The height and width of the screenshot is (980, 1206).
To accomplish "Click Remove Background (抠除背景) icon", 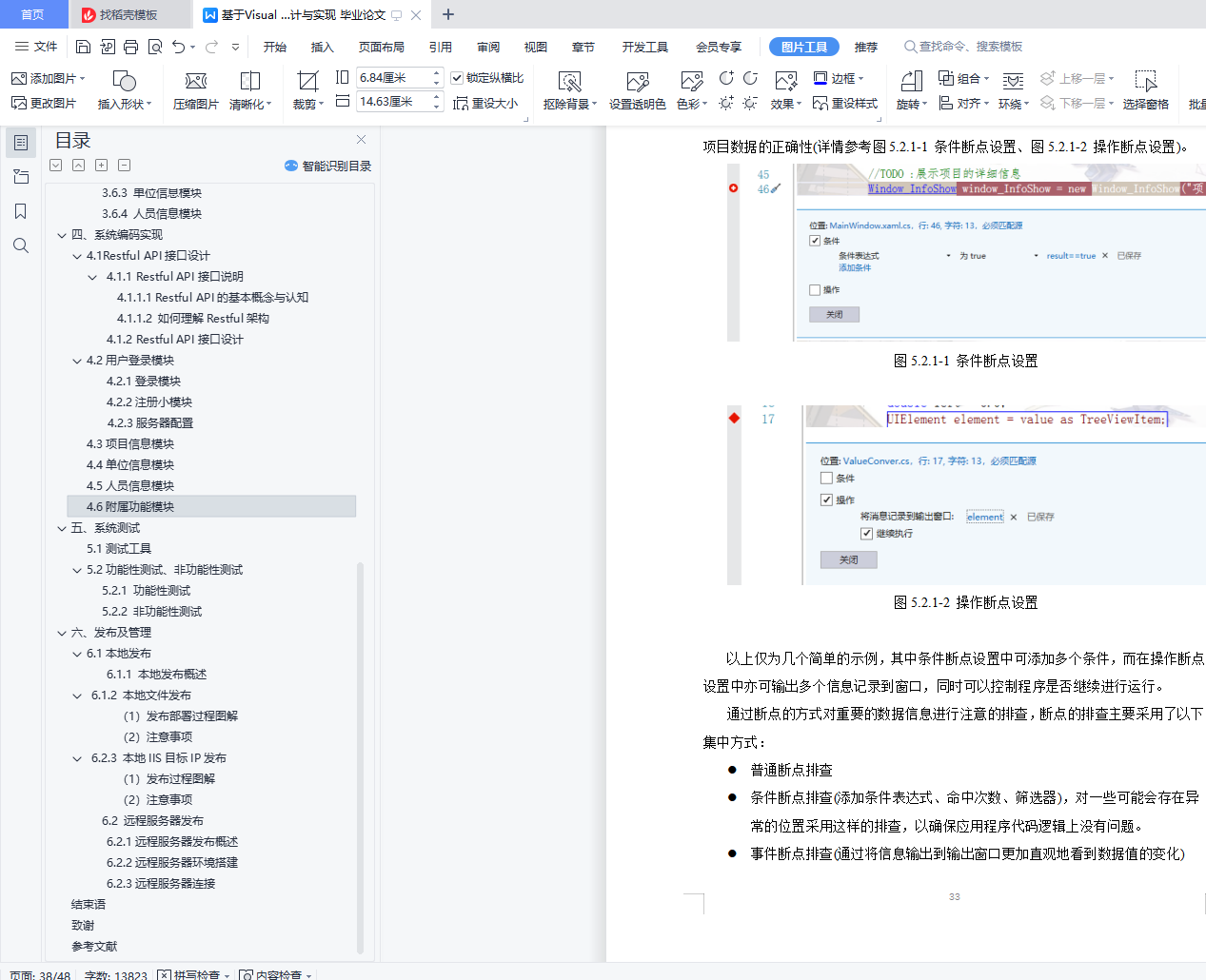I will tap(569, 90).
